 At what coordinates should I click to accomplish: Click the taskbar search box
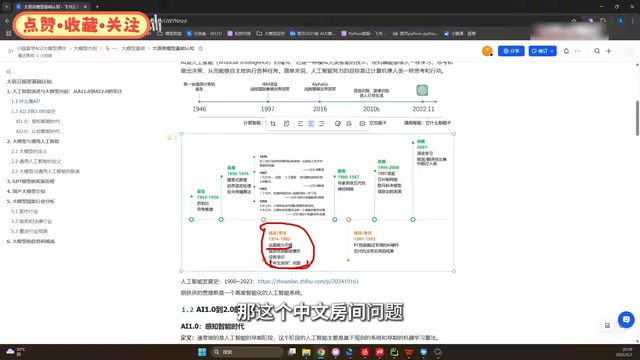click(247, 352)
